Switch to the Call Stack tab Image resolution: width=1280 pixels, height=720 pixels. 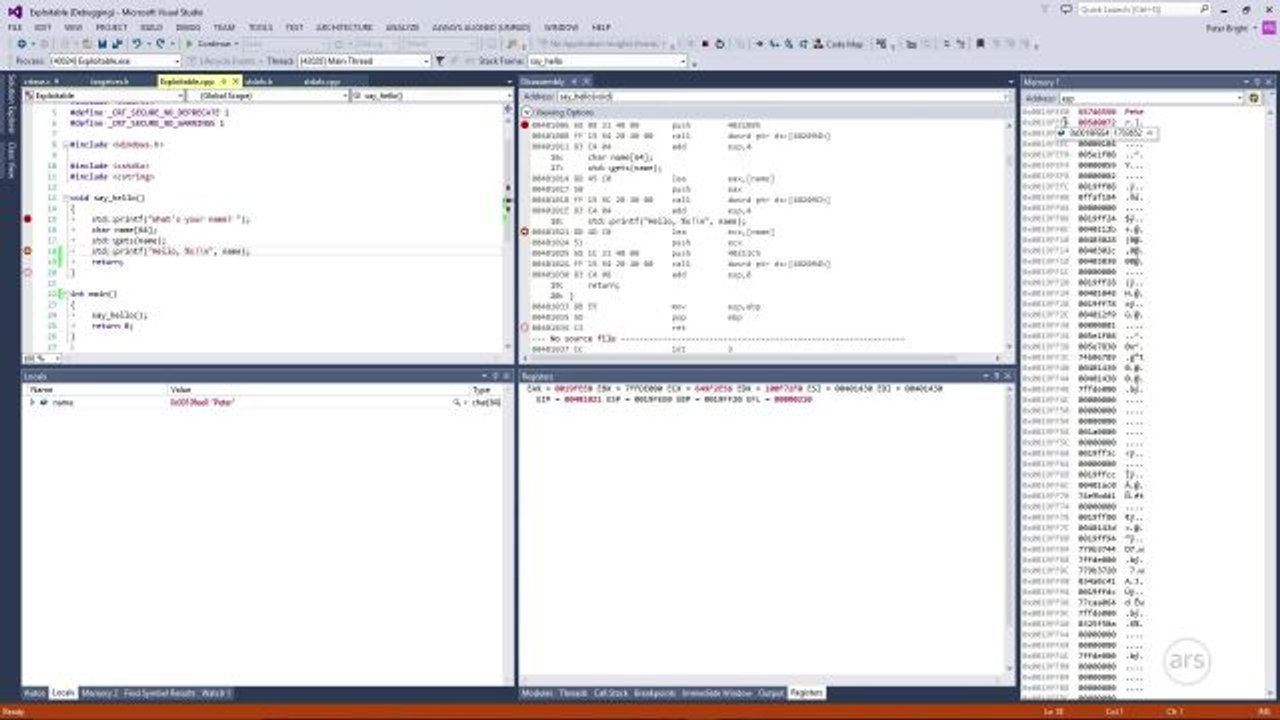611,693
